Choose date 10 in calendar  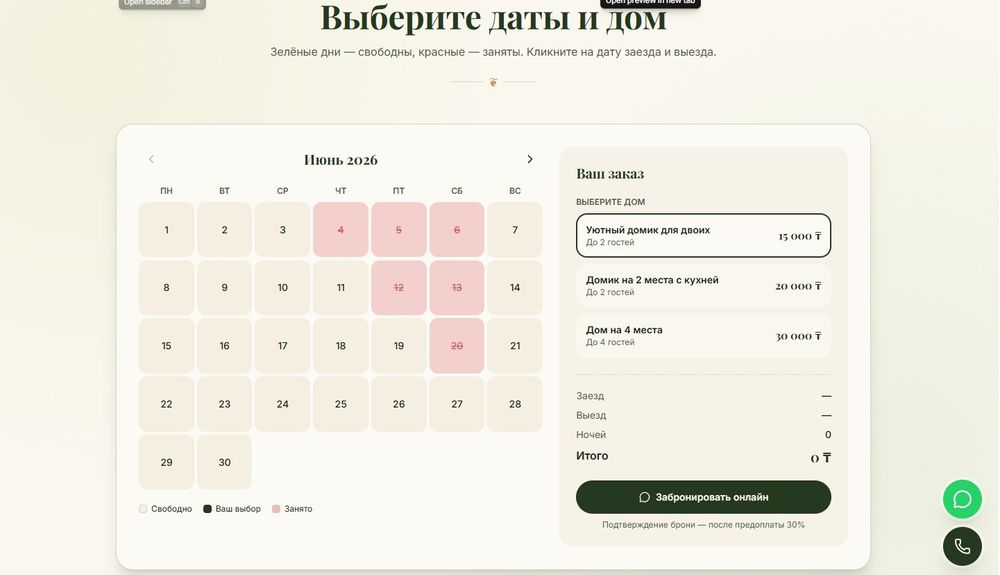click(x=283, y=288)
